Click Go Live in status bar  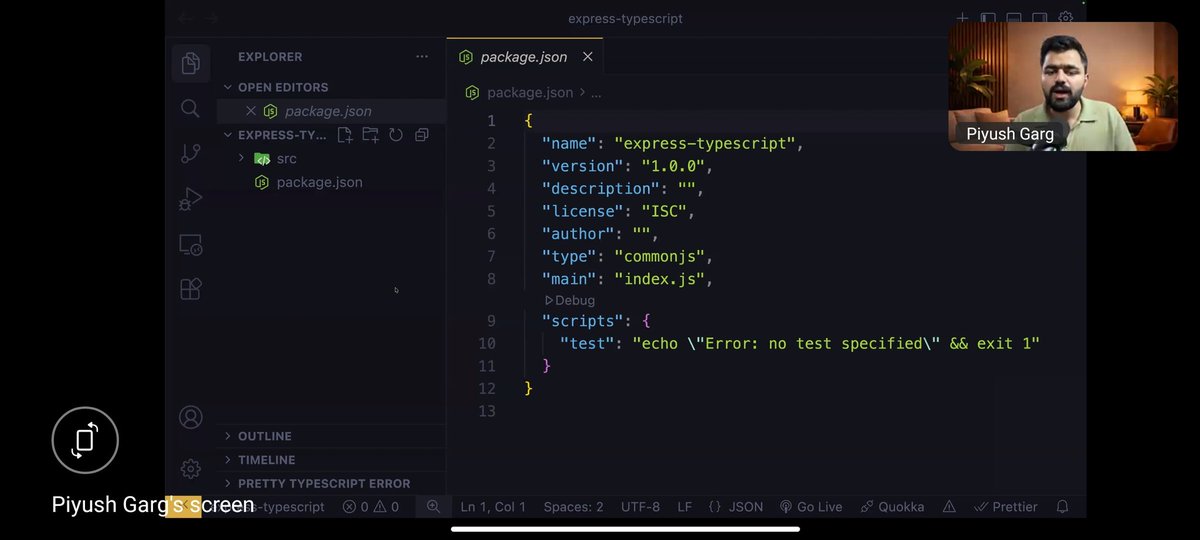tap(811, 507)
